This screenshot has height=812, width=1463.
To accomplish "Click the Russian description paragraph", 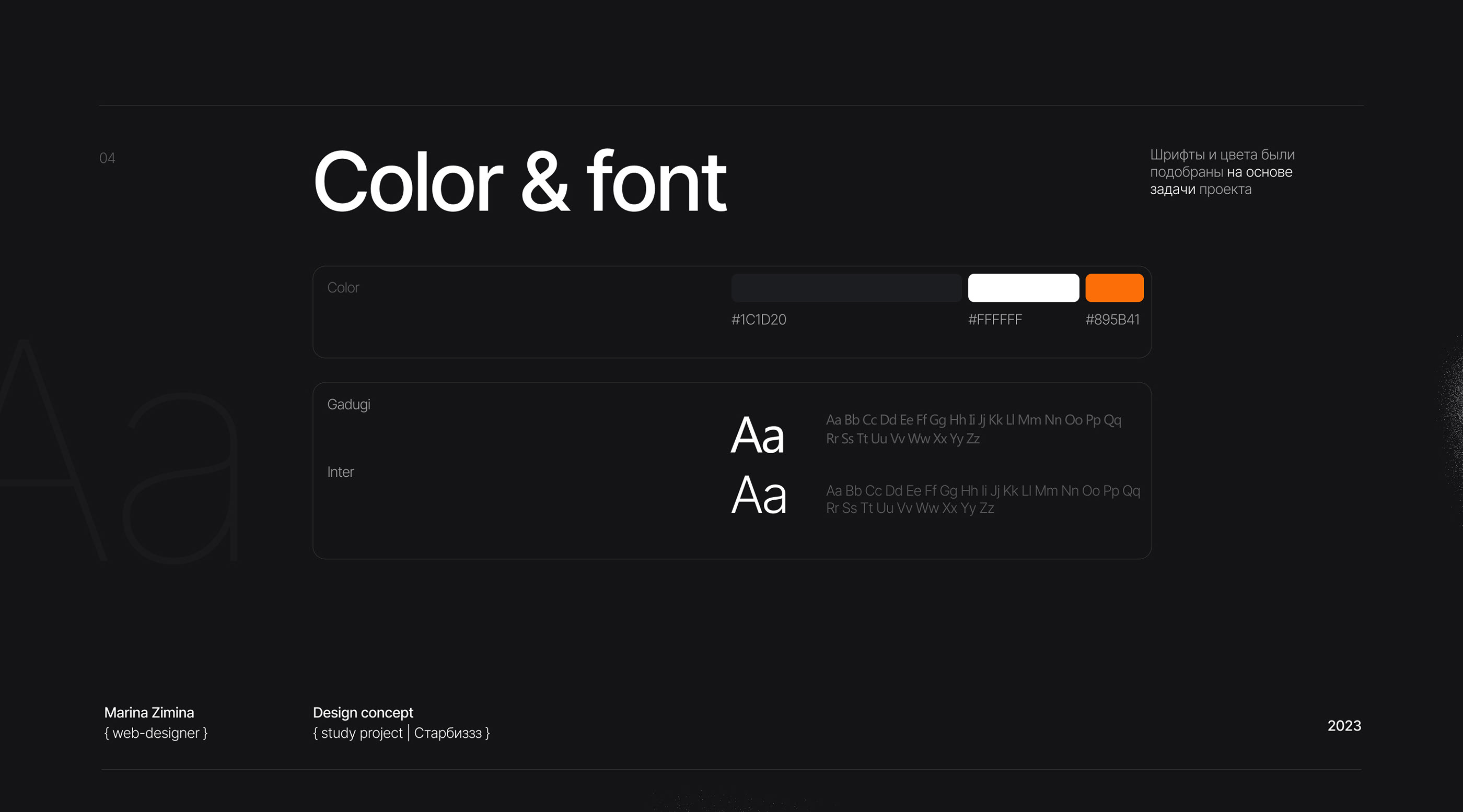I will (x=1222, y=172).
